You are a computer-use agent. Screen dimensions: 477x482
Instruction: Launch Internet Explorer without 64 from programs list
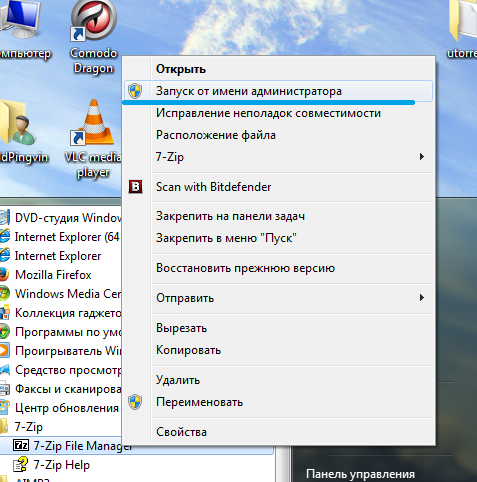58,256
